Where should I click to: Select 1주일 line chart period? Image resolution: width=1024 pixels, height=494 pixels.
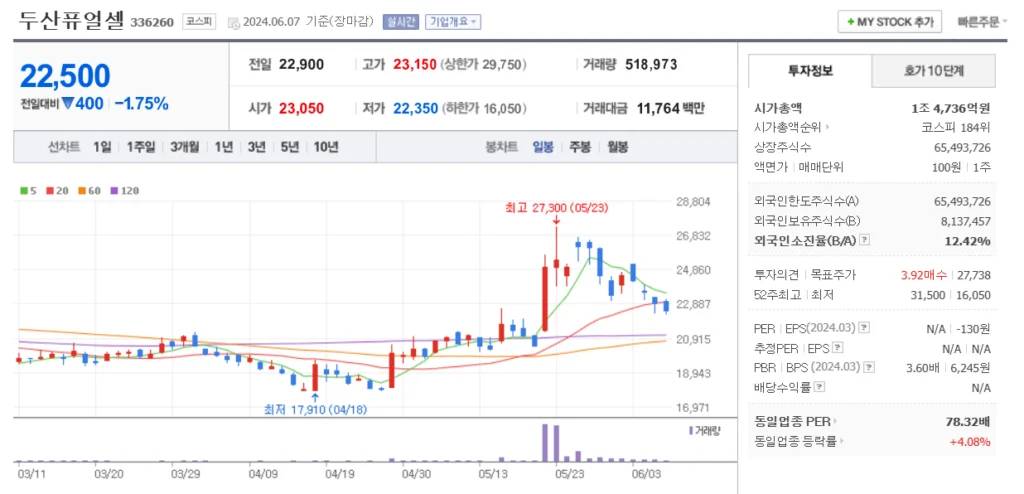tap(140, 147)
